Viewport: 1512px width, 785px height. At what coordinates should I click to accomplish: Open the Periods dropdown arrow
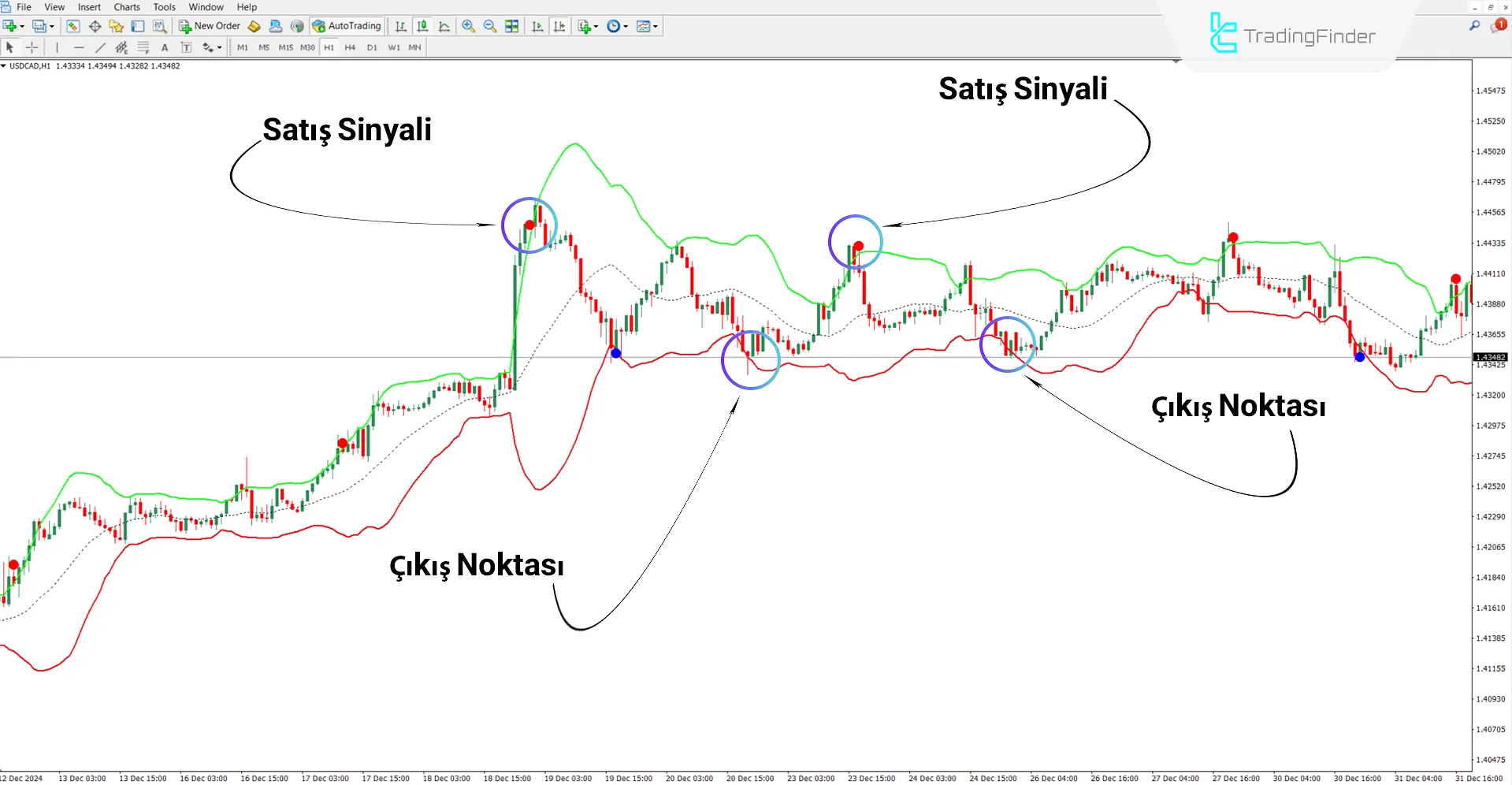tap(625, 26)
